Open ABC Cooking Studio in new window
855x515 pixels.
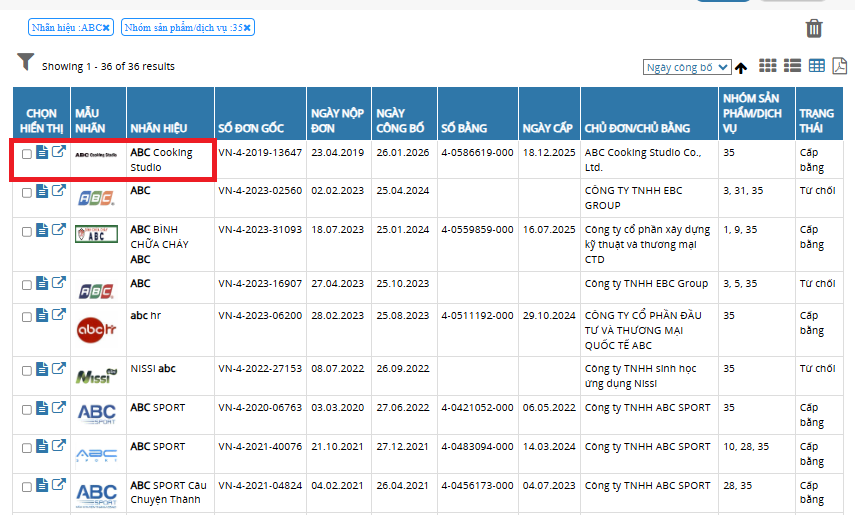pyautogui.click(x=59, y=151)
